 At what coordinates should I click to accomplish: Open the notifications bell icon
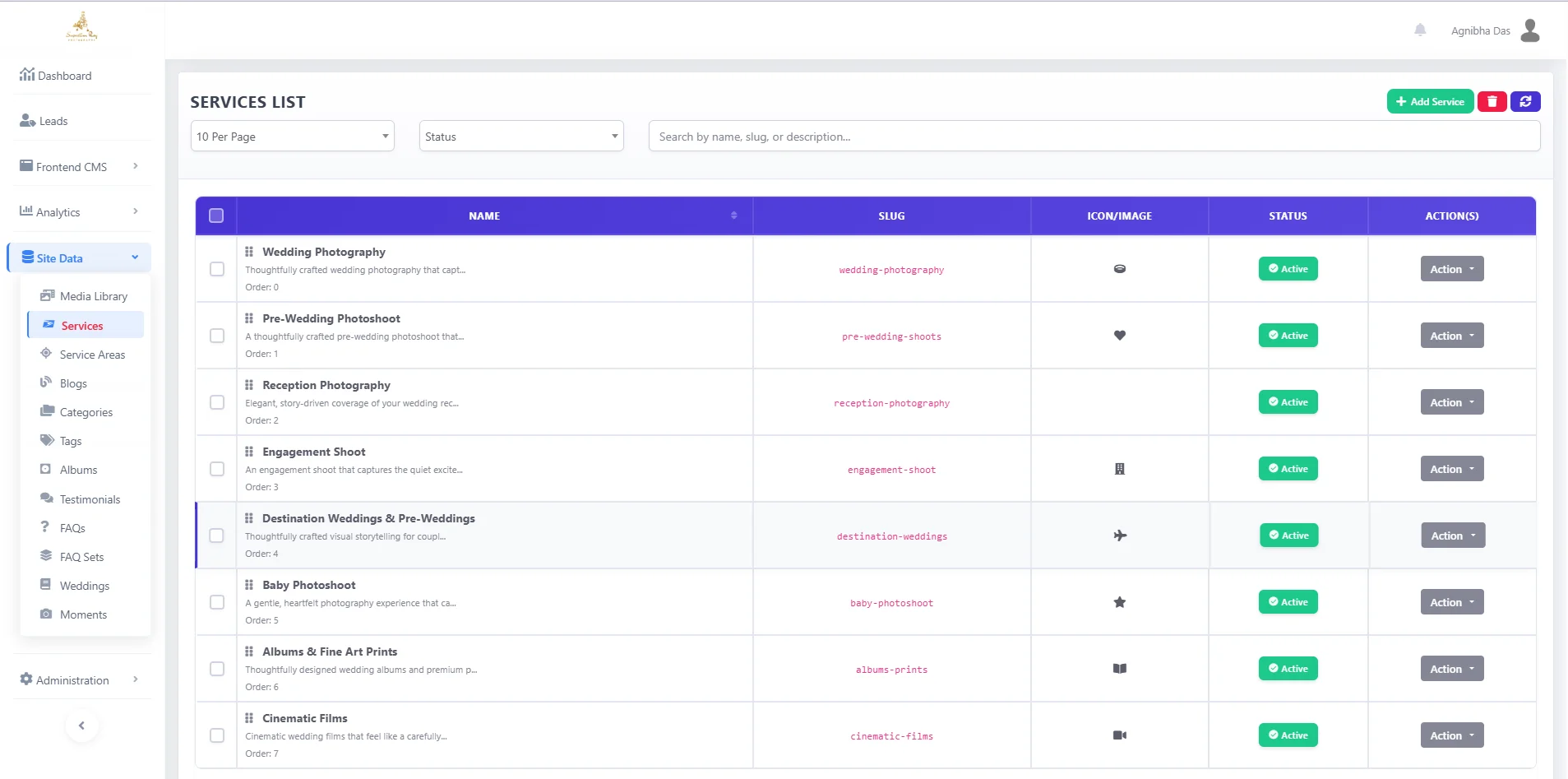(x=1420, y=30)
